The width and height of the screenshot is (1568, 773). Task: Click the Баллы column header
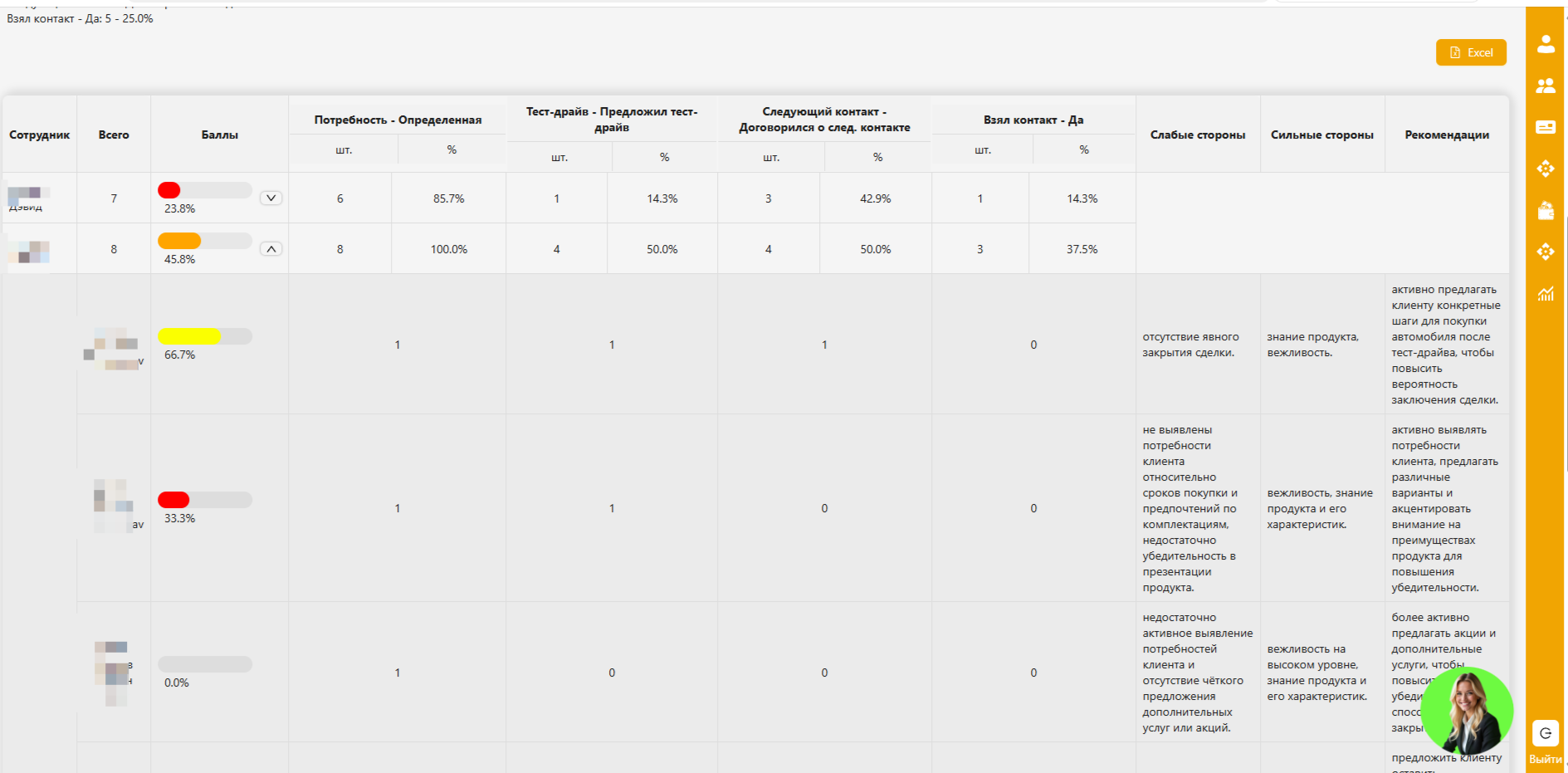[x=220, y=135]
